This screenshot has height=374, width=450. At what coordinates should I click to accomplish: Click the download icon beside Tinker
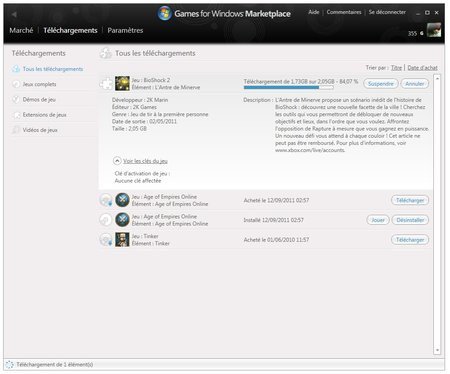click(106, 240)
